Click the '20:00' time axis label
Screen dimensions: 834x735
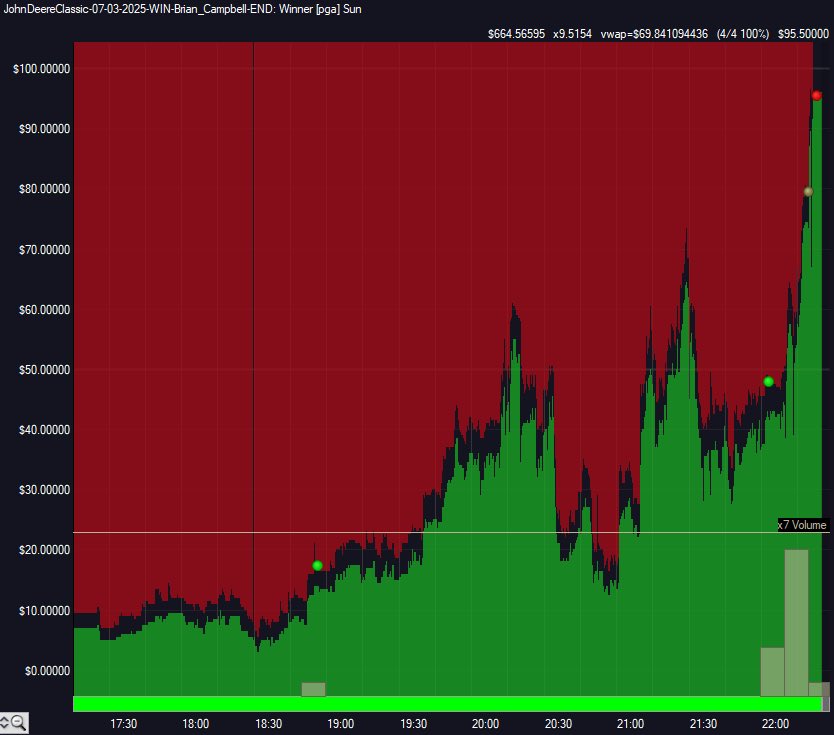pyautogui.click(x=485, y=724)
